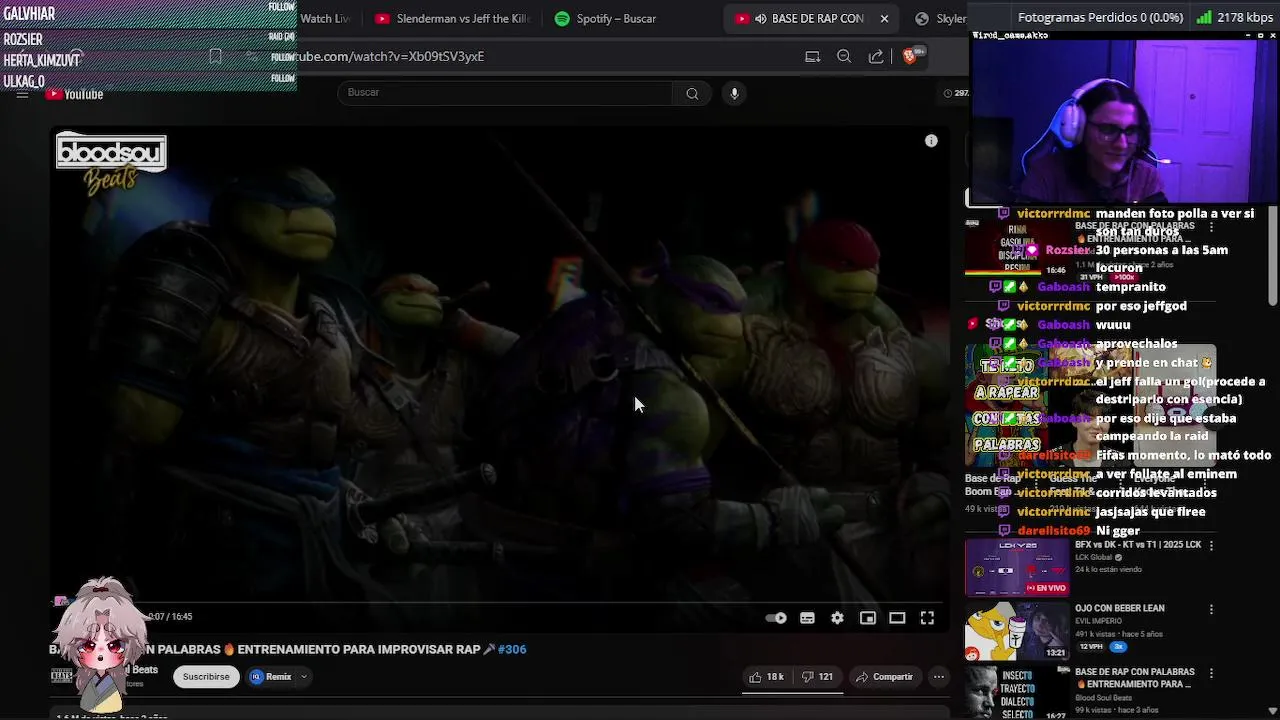Click into the Buscar search field

pos(505,93)
